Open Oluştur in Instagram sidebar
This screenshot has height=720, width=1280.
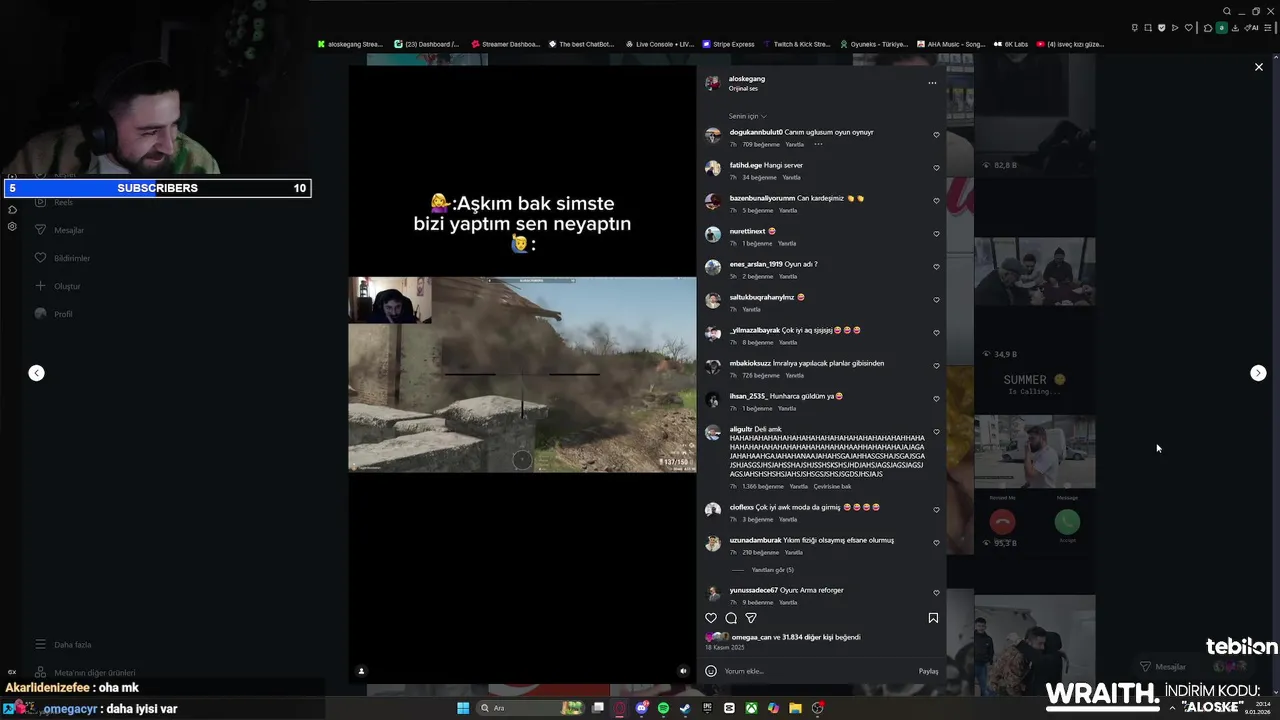[x=57, y=286]
